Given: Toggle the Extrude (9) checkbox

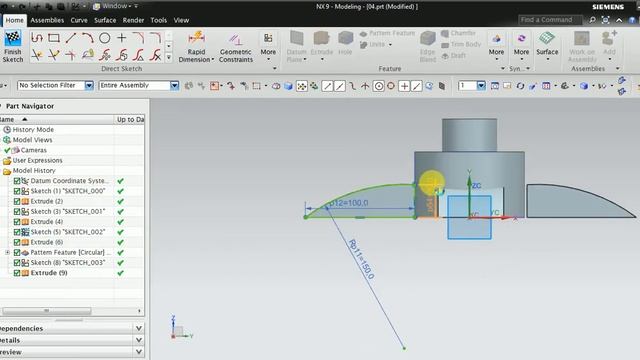Looking at the screenshot, I should pos(17,273).
